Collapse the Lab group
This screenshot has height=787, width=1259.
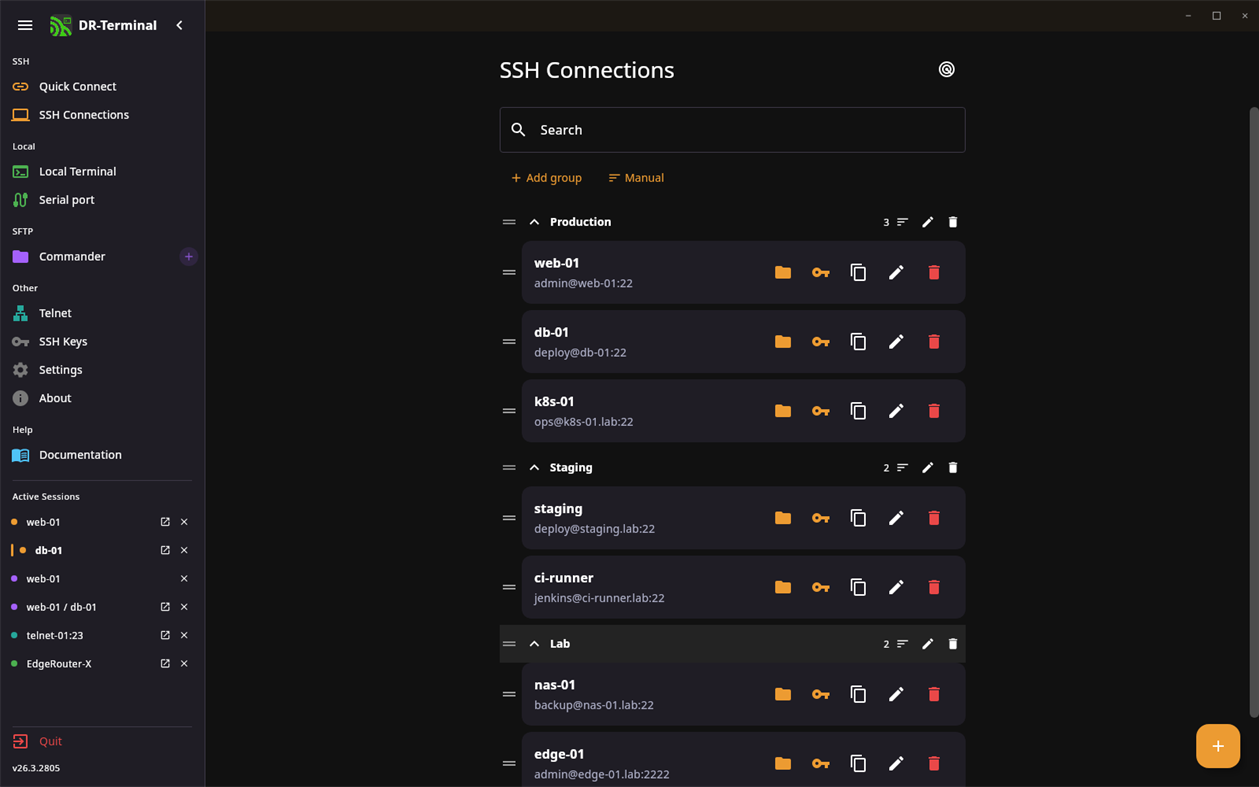534,644
